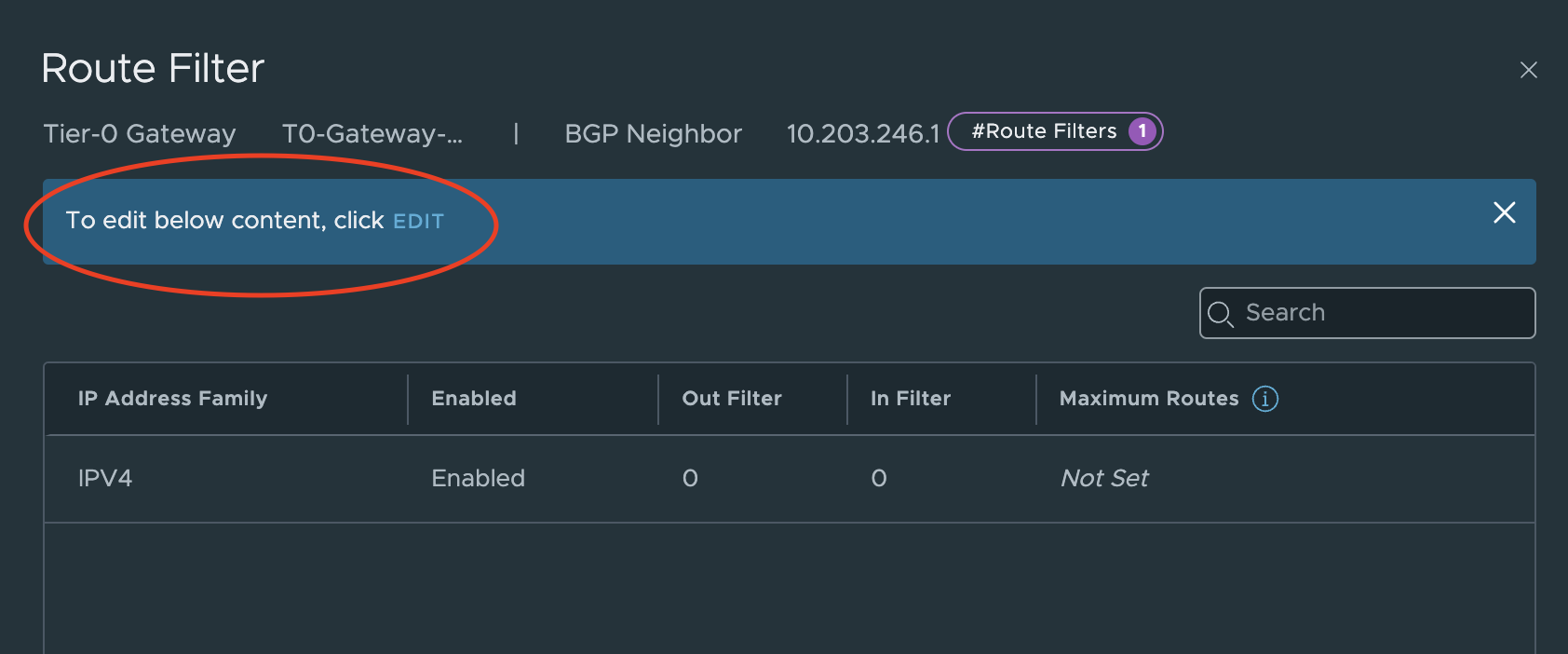Click the Enabled status for IPV4
This screenshot has height=654, width=1568.
478,478
